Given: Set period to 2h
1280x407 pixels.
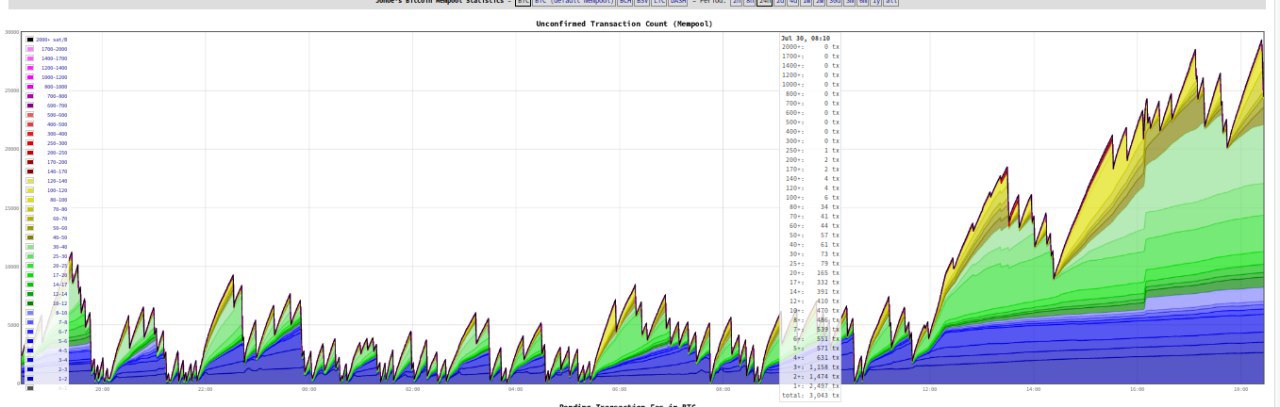Looking at the screenshot, I should click(737, 3).
